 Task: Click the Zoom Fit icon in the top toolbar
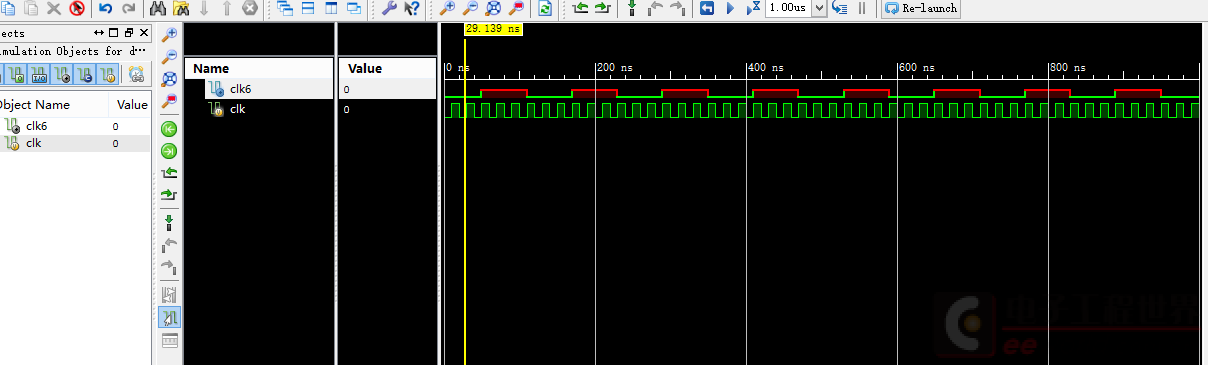(x=493, y=8)
